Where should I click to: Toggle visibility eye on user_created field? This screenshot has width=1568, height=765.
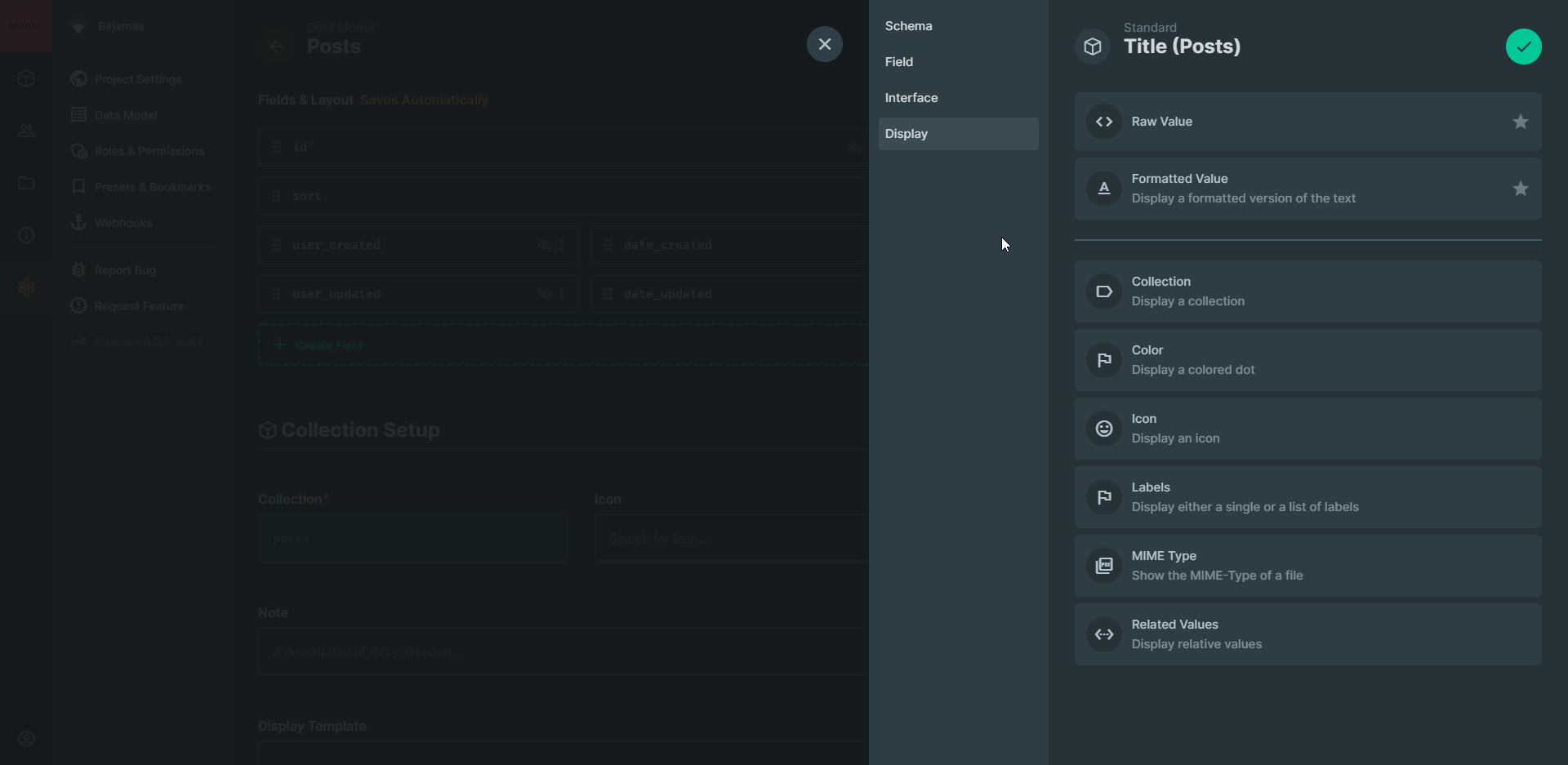[545, 245]
